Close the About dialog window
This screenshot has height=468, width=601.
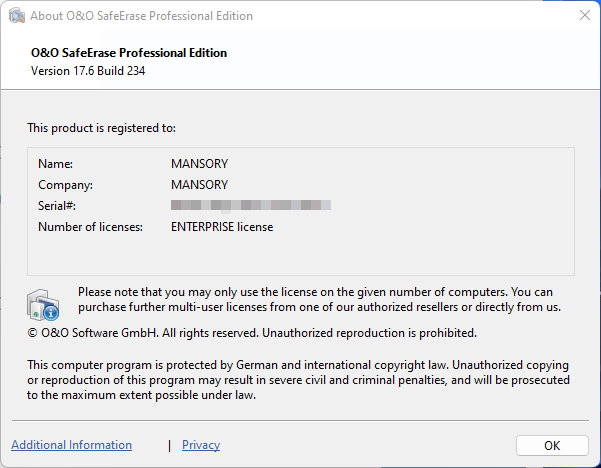(584, 16)
